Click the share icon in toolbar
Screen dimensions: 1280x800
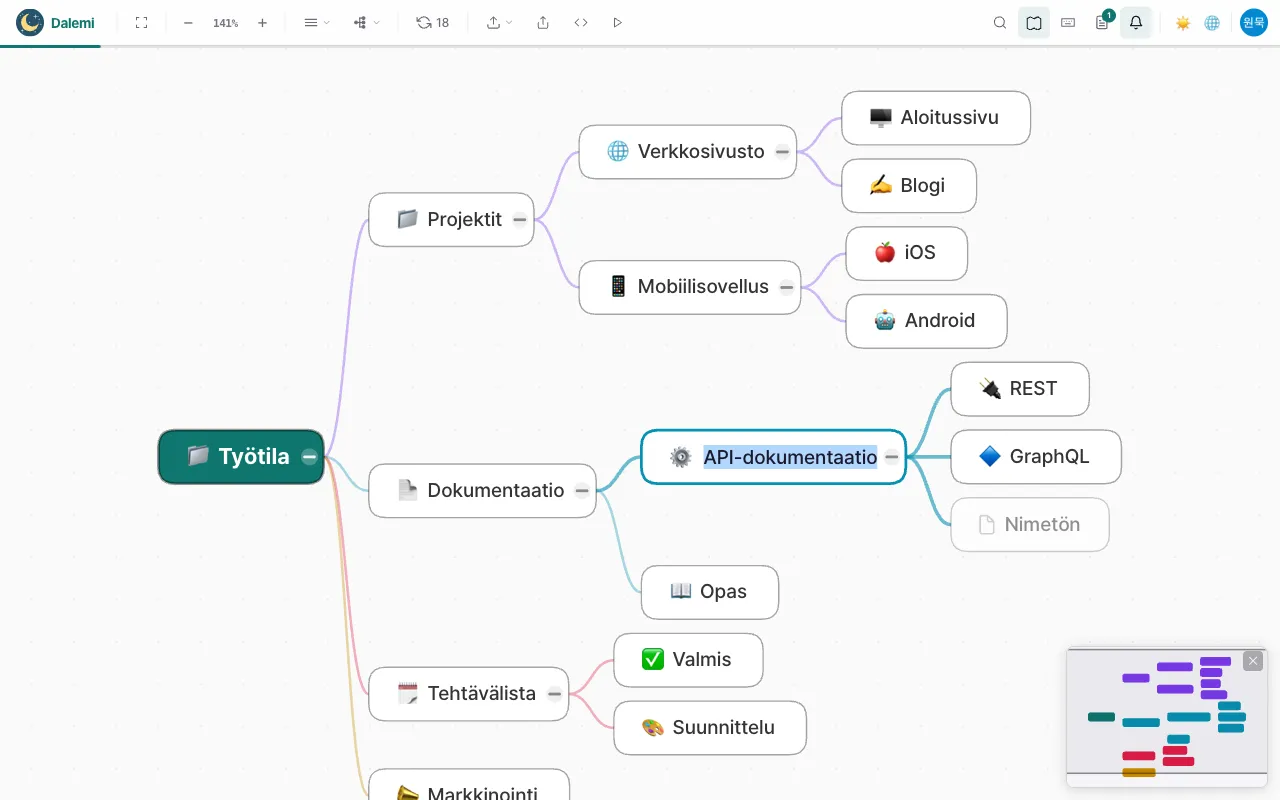543,22
